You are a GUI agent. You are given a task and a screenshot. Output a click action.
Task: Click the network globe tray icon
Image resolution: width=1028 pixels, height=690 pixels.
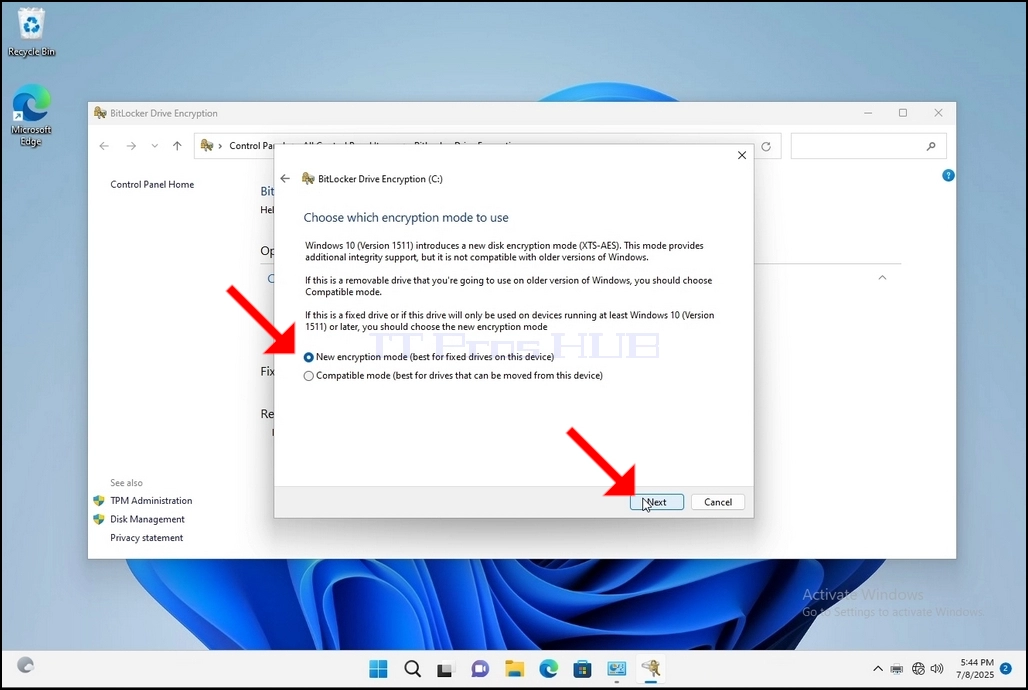[x=919, y=669]
